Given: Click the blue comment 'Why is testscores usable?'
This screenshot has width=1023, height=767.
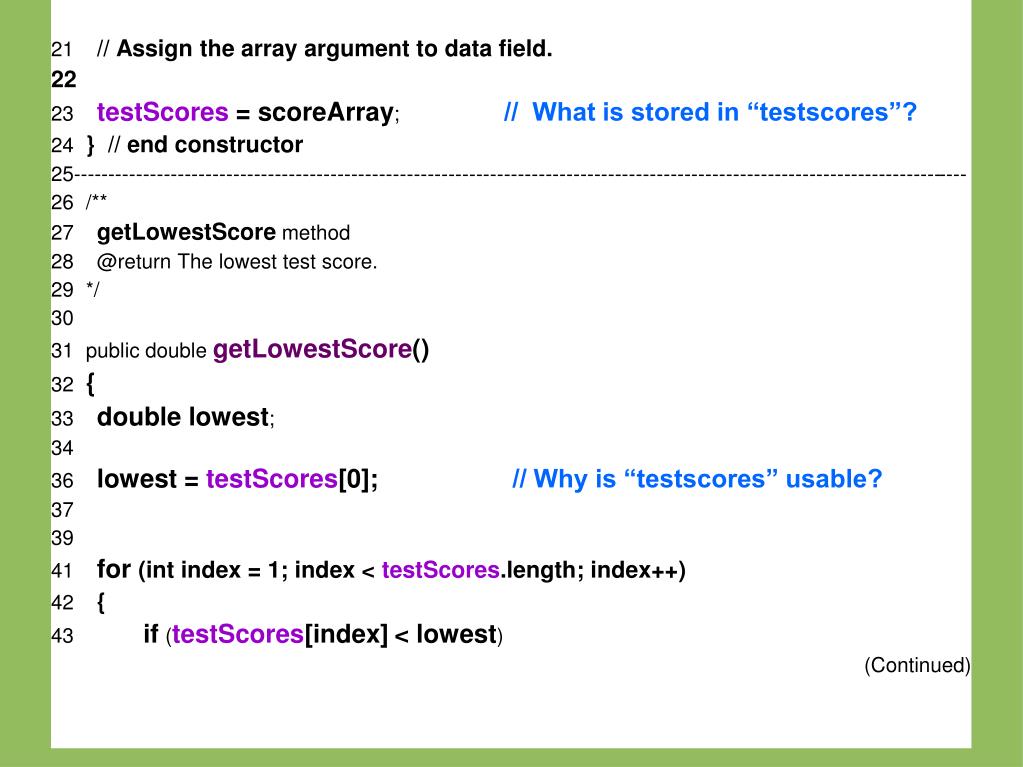Looking at the screenshot, I should tap(697, 479).
